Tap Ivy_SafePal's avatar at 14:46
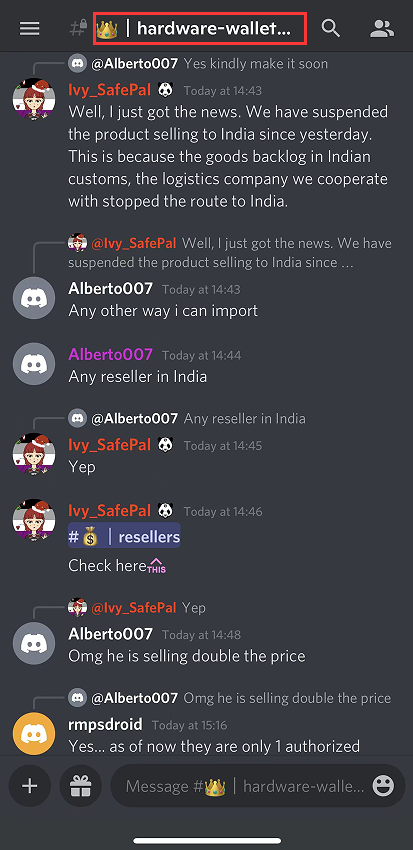 point(34,520)
